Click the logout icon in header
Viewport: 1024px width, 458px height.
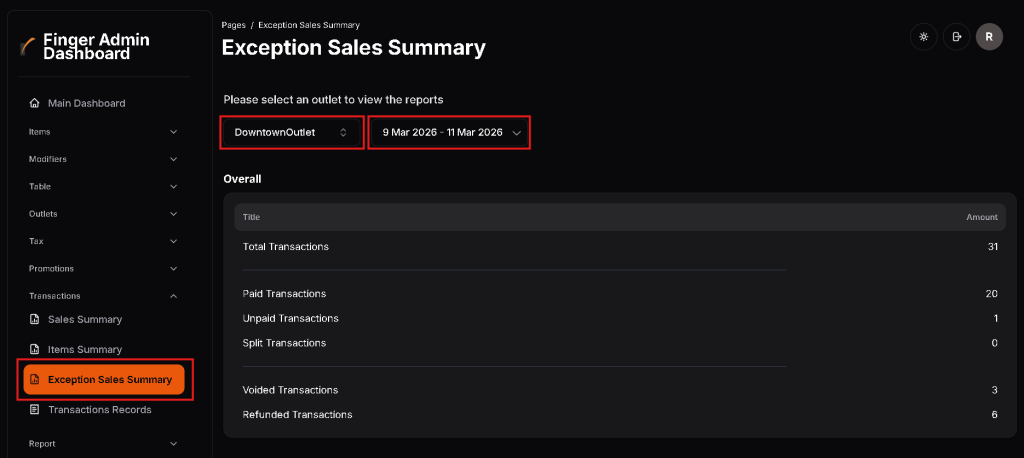coord(956,37)
